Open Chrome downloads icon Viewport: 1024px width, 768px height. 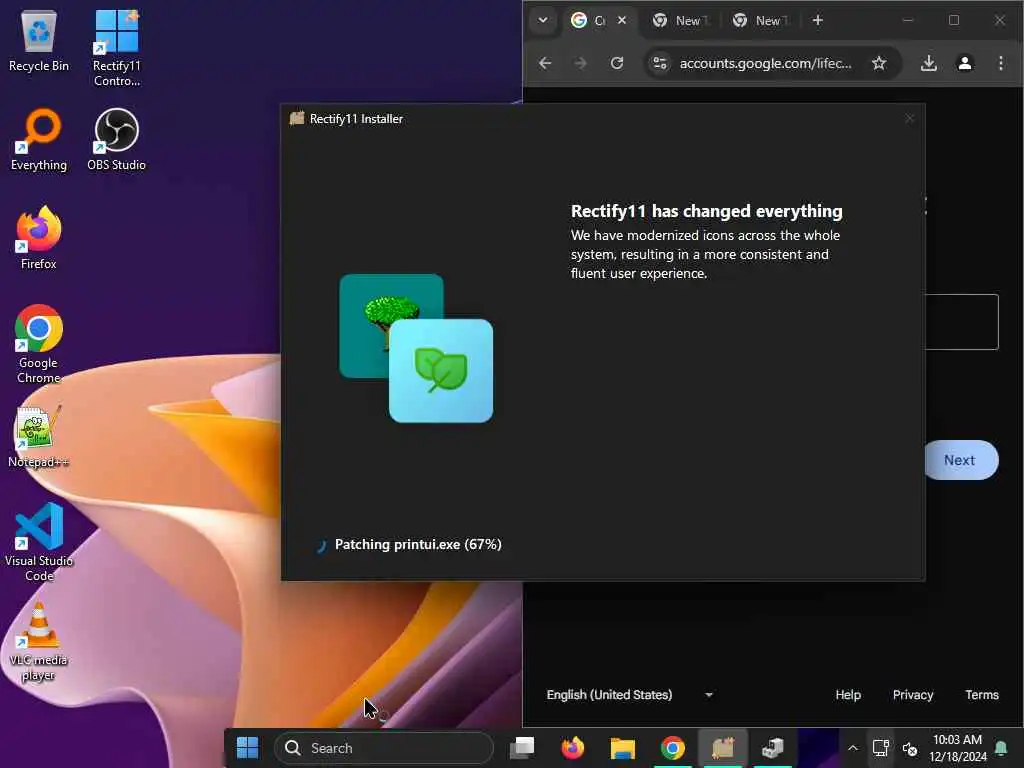(929, 63)
